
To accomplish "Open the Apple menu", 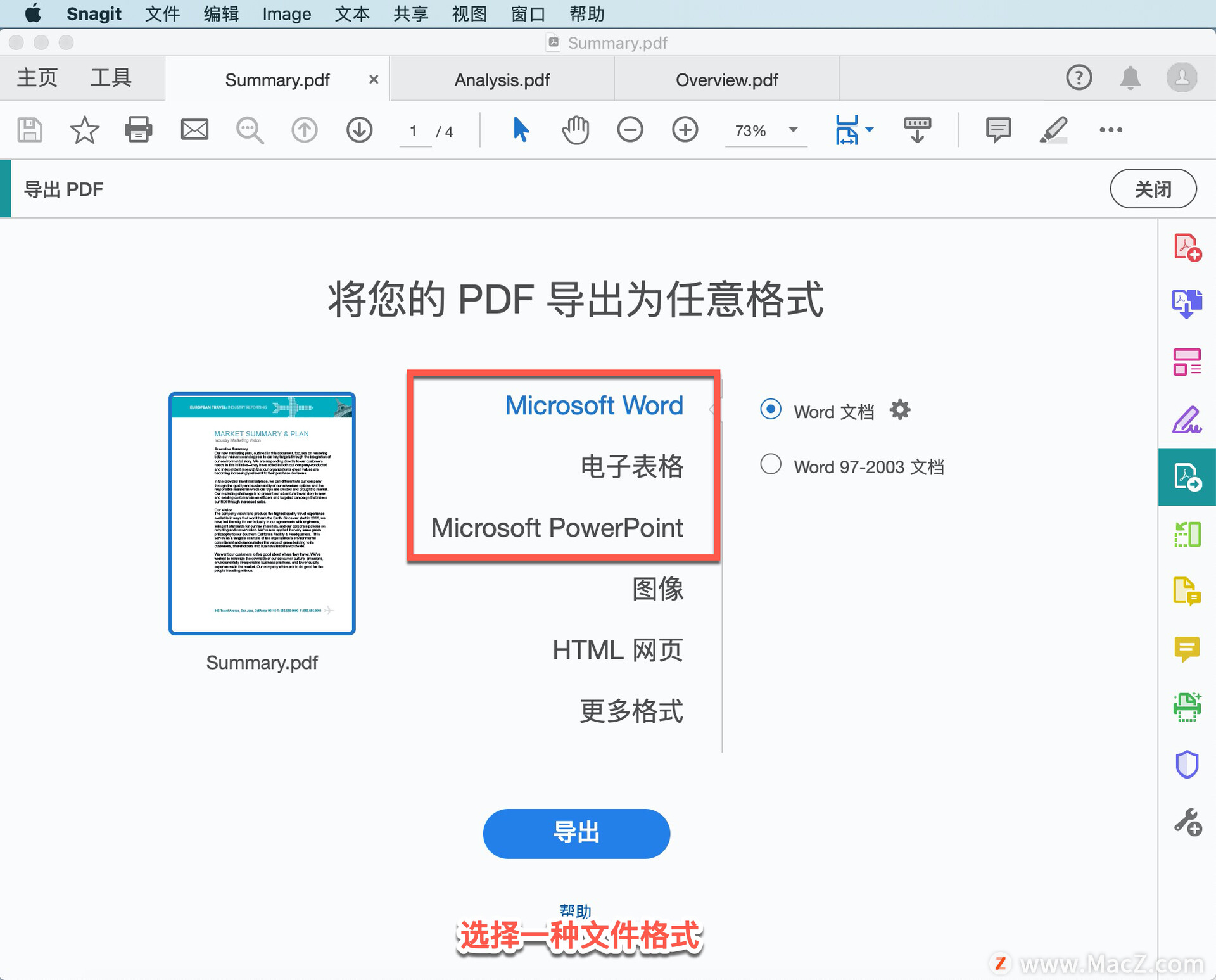I will click(33, 13).
